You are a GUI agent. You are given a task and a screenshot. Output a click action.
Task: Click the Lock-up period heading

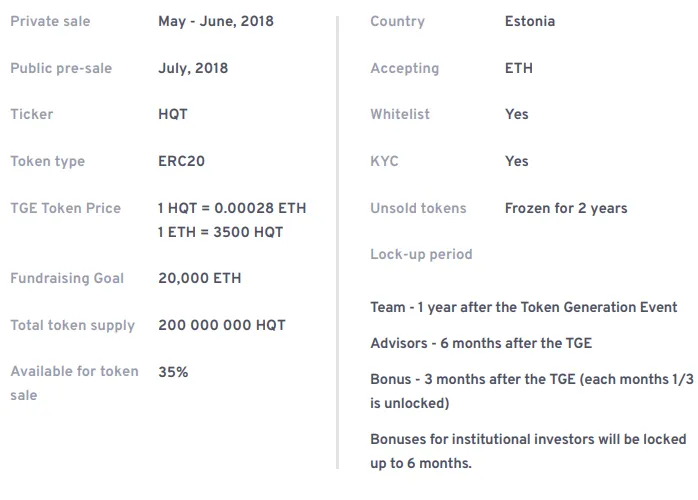(x=421, y=254)
